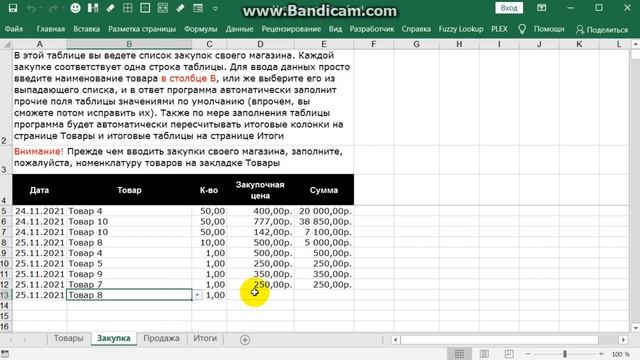
Task: Click vertical scrollbar down arrow
Action: [x=635, y=328]
